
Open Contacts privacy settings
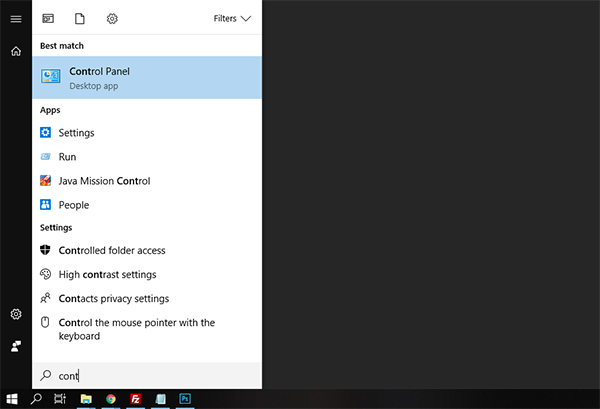tap(147, 298)
